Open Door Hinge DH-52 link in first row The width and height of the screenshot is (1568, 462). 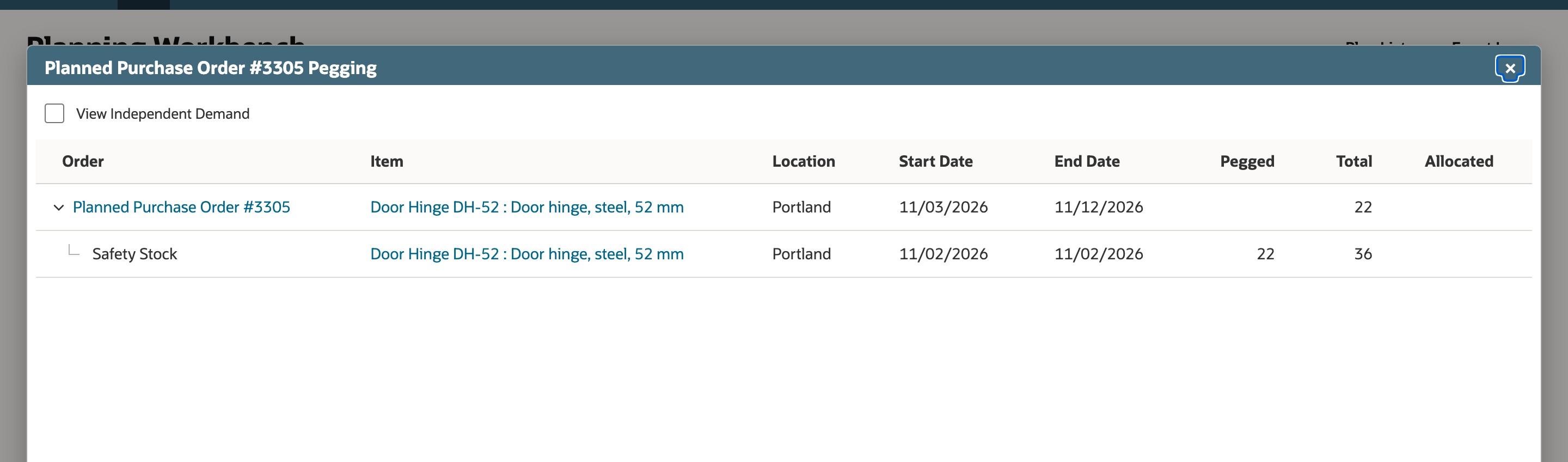526,207
